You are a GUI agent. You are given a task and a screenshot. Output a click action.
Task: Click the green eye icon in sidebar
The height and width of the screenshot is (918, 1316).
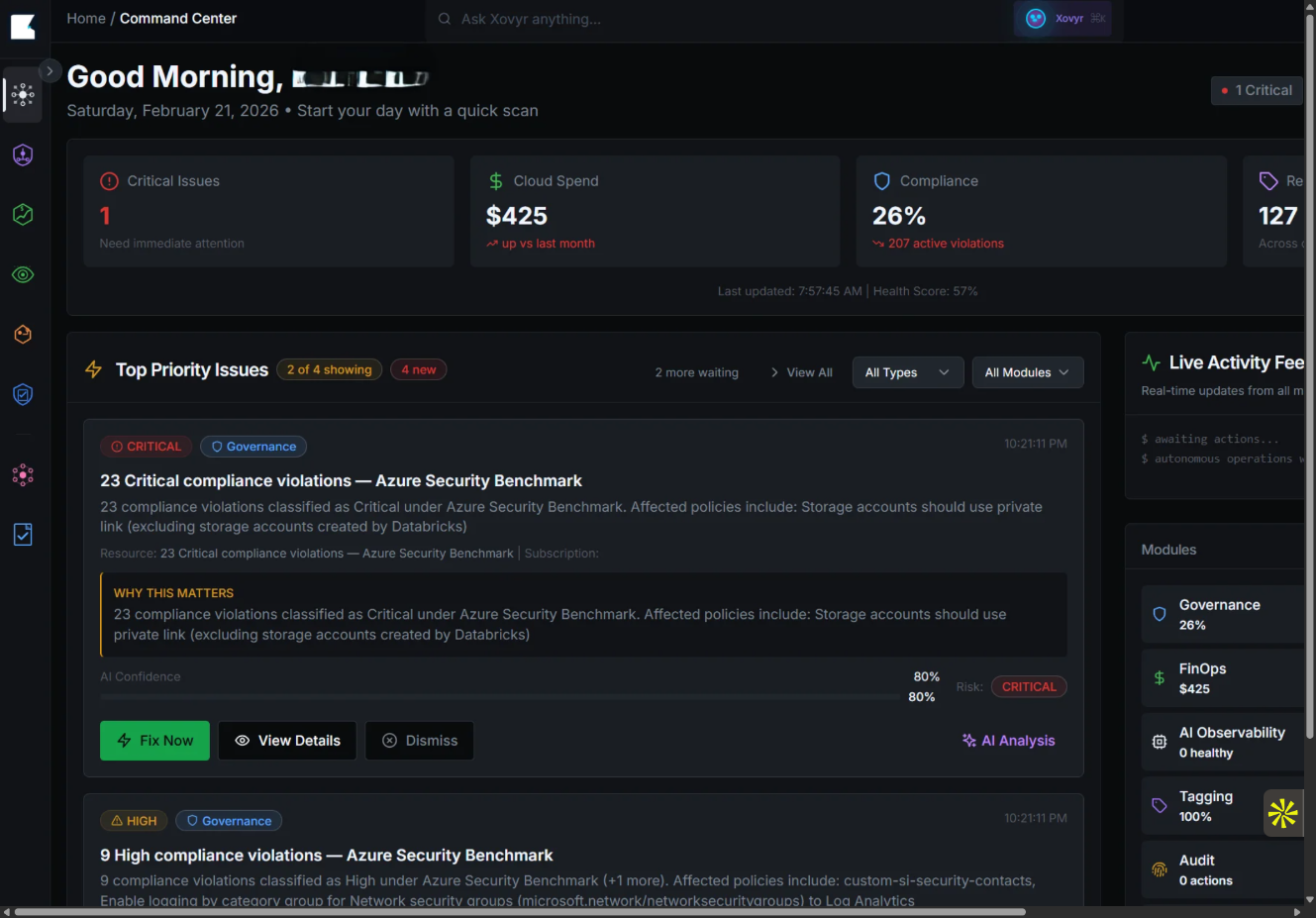[23, 274]
